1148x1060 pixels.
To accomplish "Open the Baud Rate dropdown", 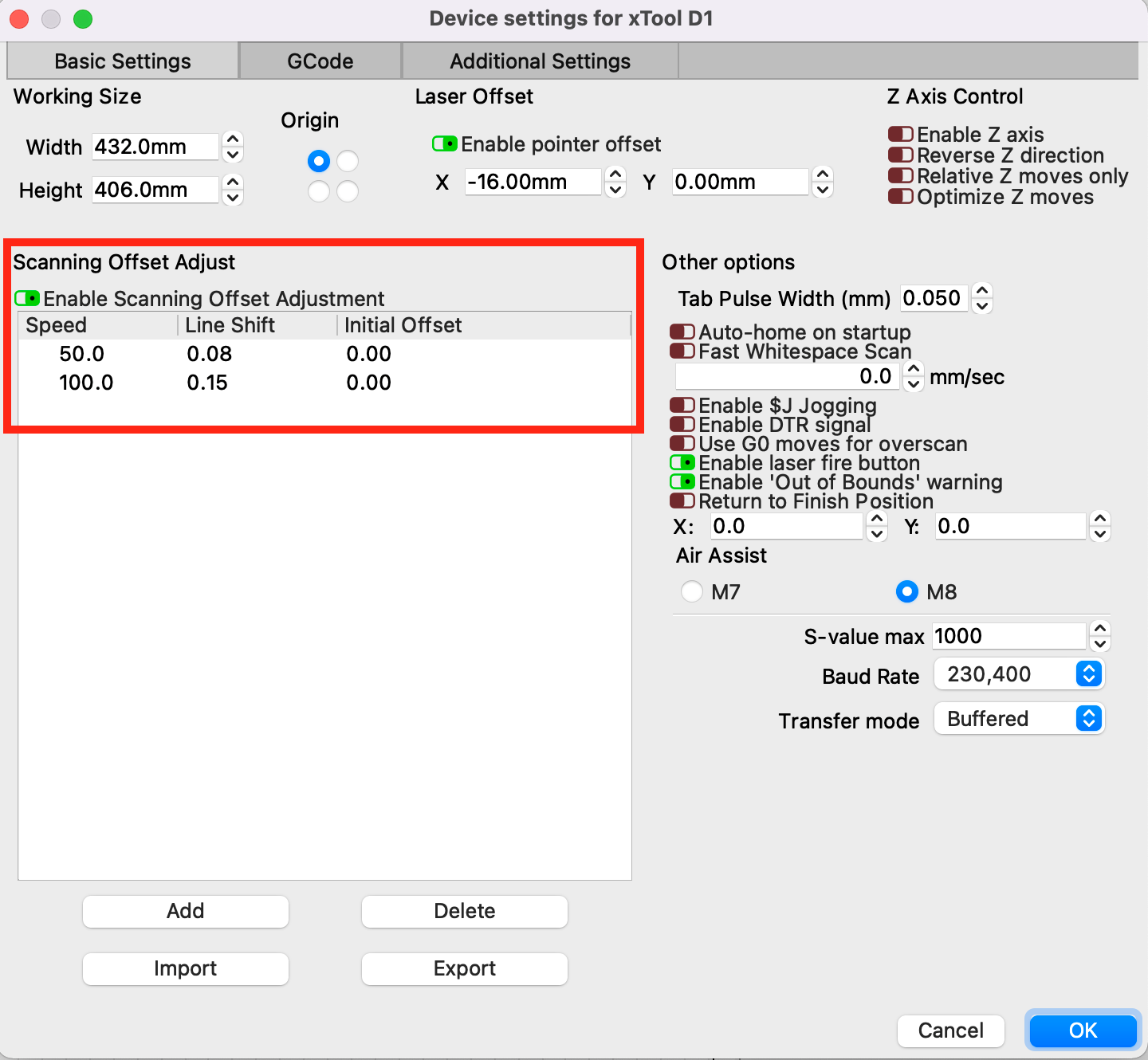I will [1019, 674].
